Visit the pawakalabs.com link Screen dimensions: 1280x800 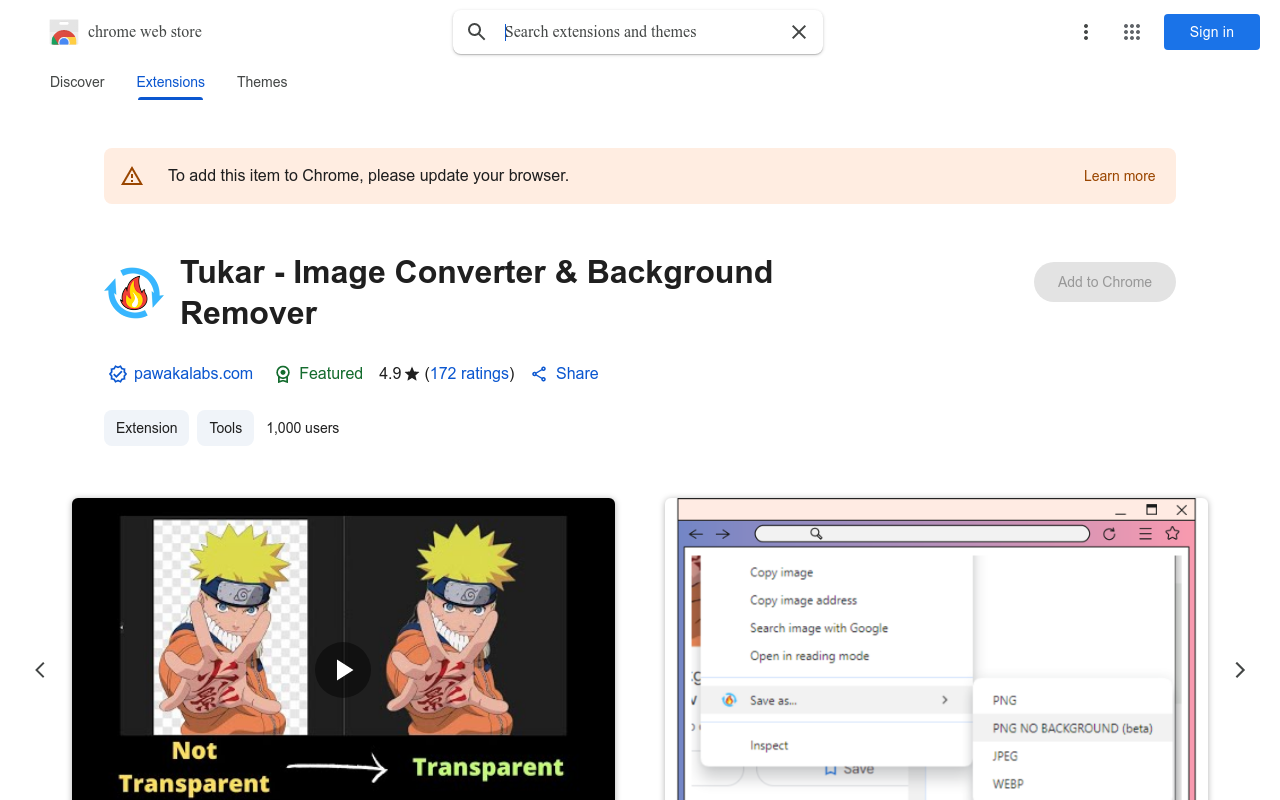click(193, 373)
